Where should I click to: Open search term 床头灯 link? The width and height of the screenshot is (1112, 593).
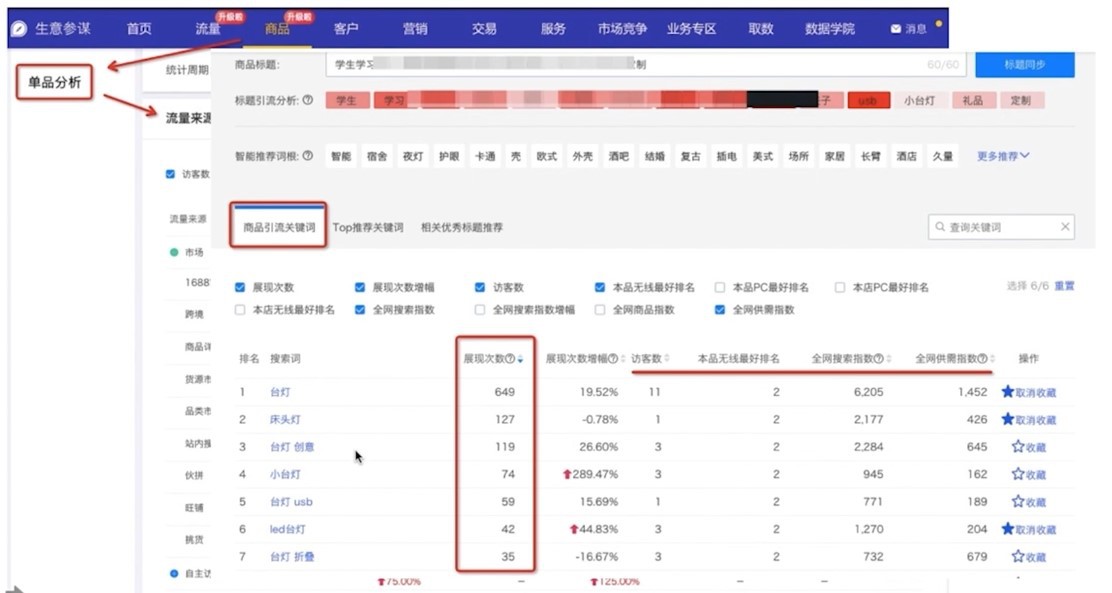(x=285, y=419)
